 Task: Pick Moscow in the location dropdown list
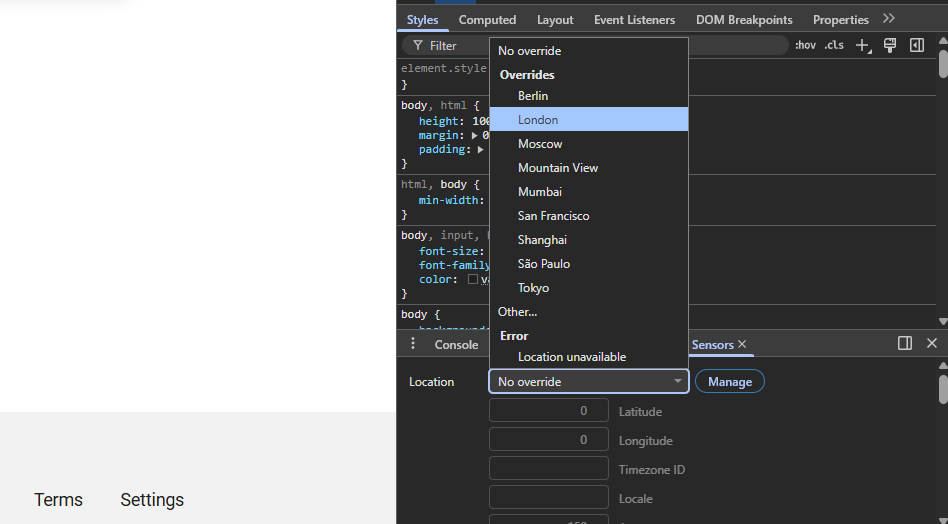pos(588,144)
